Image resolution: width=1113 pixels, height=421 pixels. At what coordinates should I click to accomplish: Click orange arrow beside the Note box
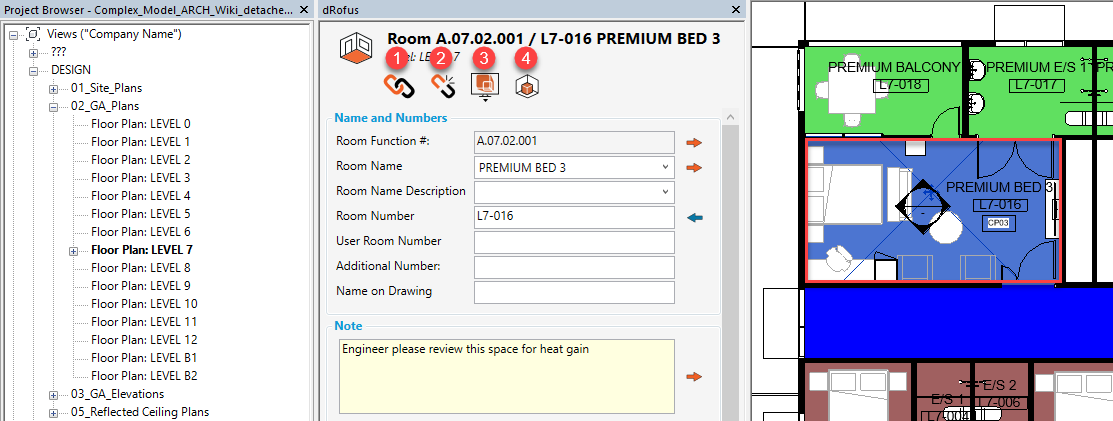693,376
